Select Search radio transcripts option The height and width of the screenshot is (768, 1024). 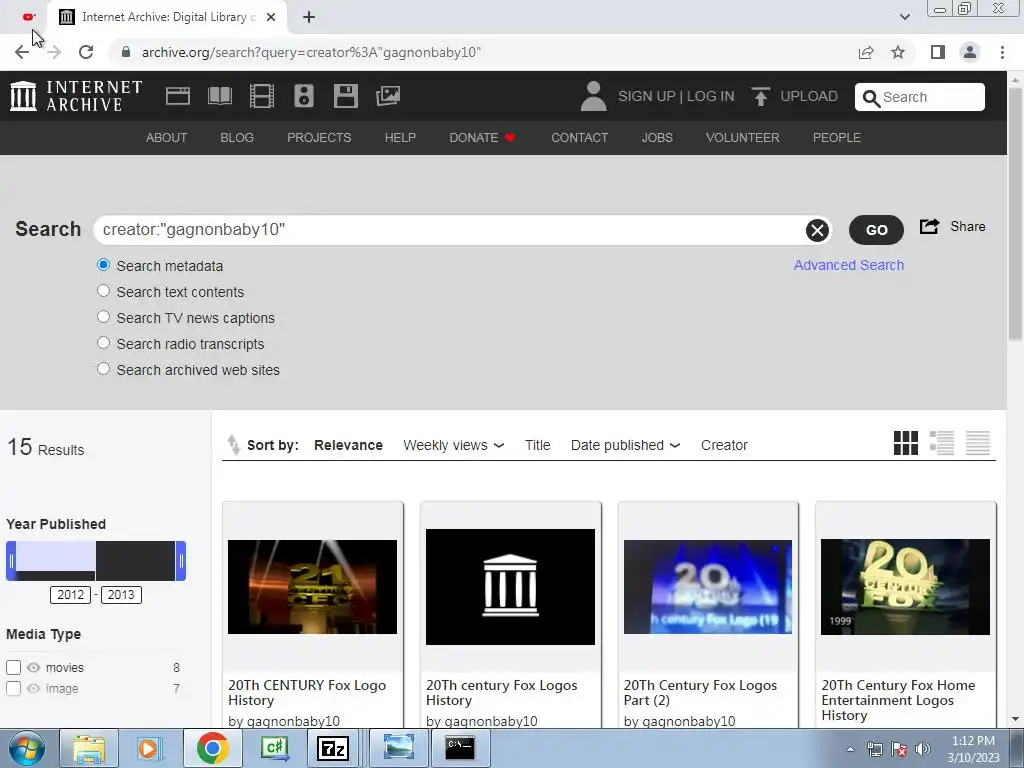(103, 343)
